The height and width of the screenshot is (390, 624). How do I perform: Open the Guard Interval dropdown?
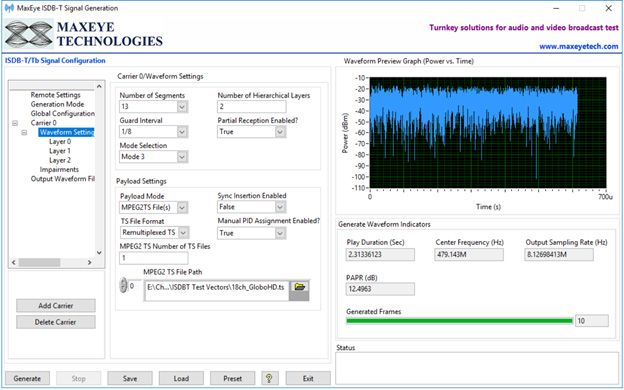[182, 132]
